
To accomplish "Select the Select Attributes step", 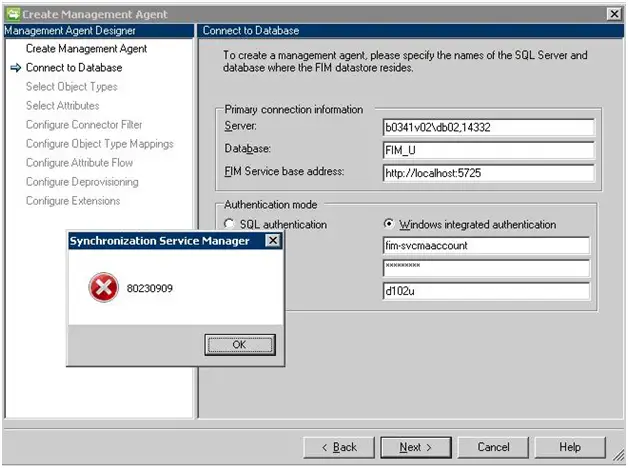I will (x=62, y=106).
